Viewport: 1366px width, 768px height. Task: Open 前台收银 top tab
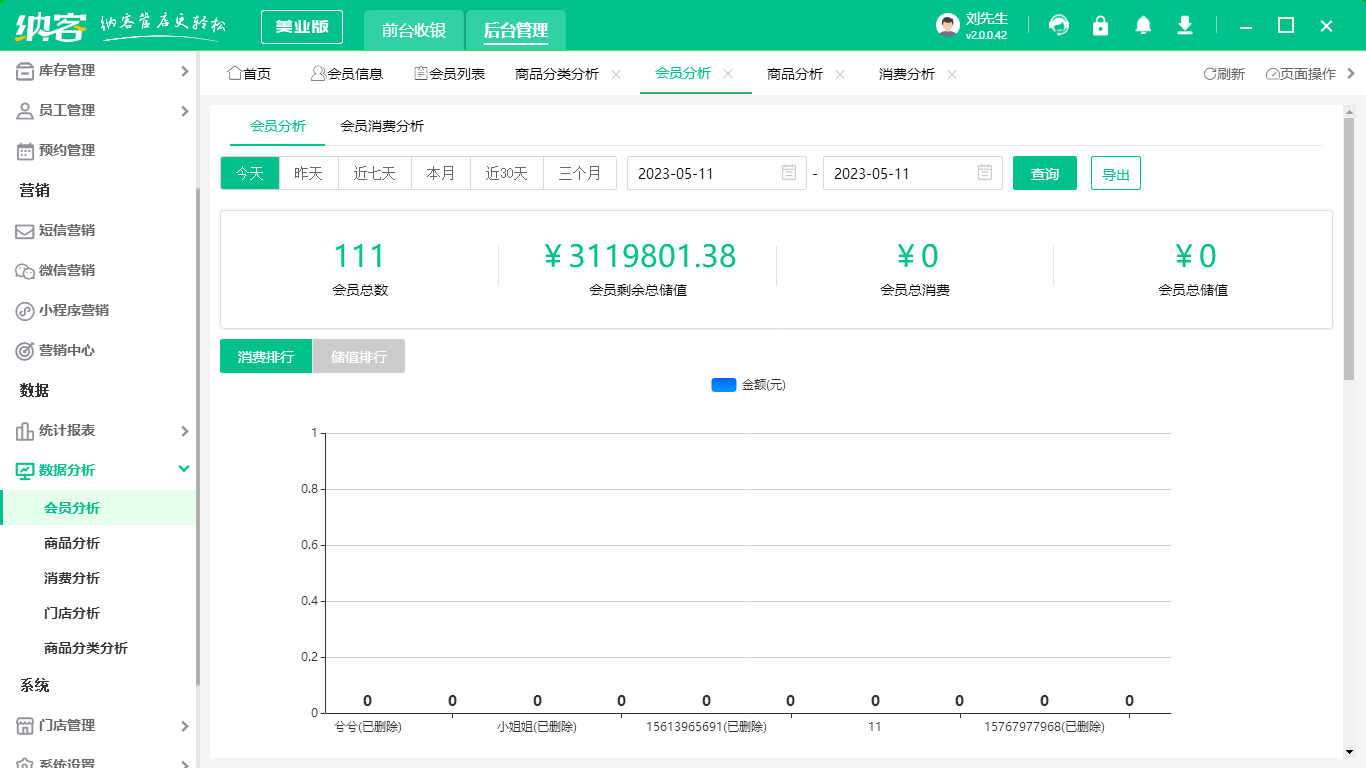click(x=414, y=30)
